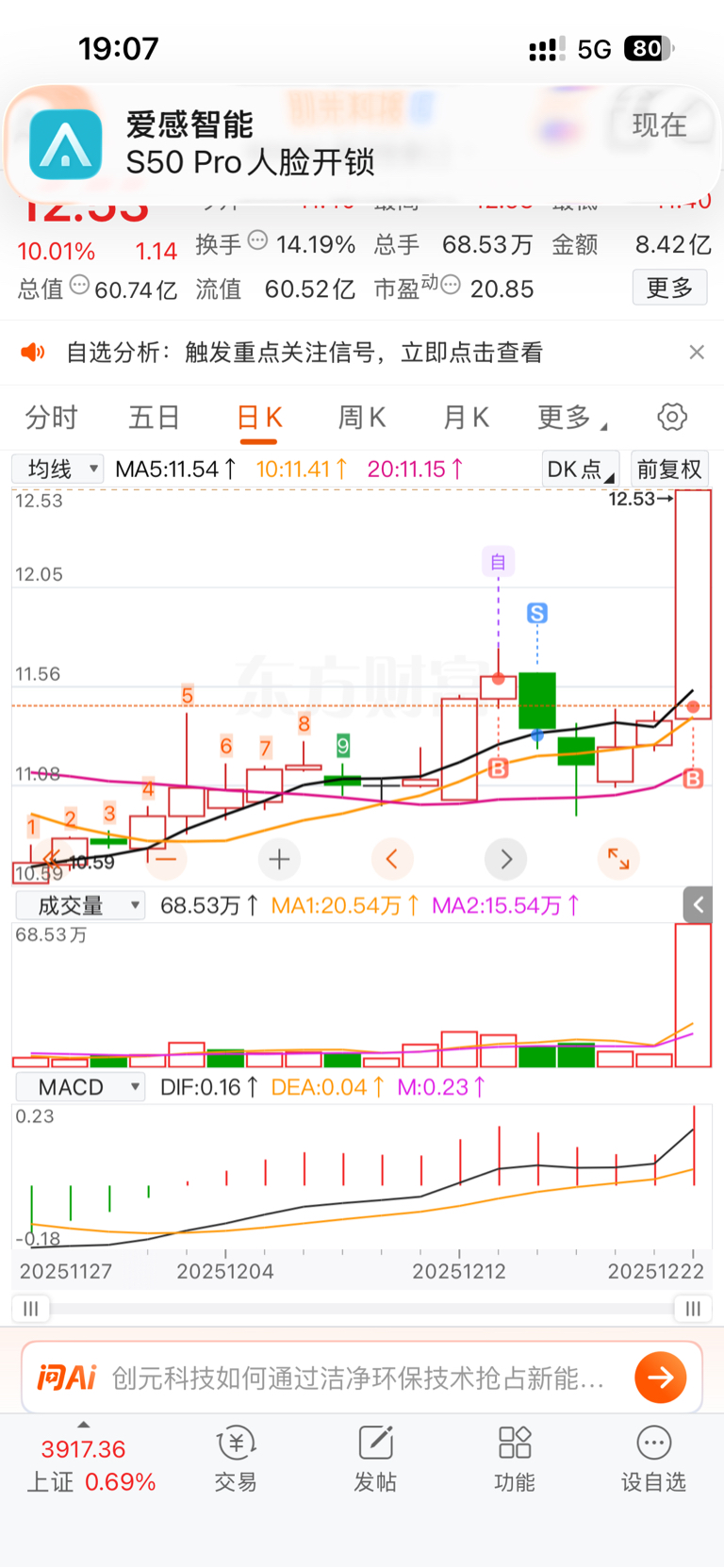The width and height of the screenshot is (724, 1568).
Task: Tap the Aqara app icon in notification
Action: pyautogui.click(x=66, y=144)
